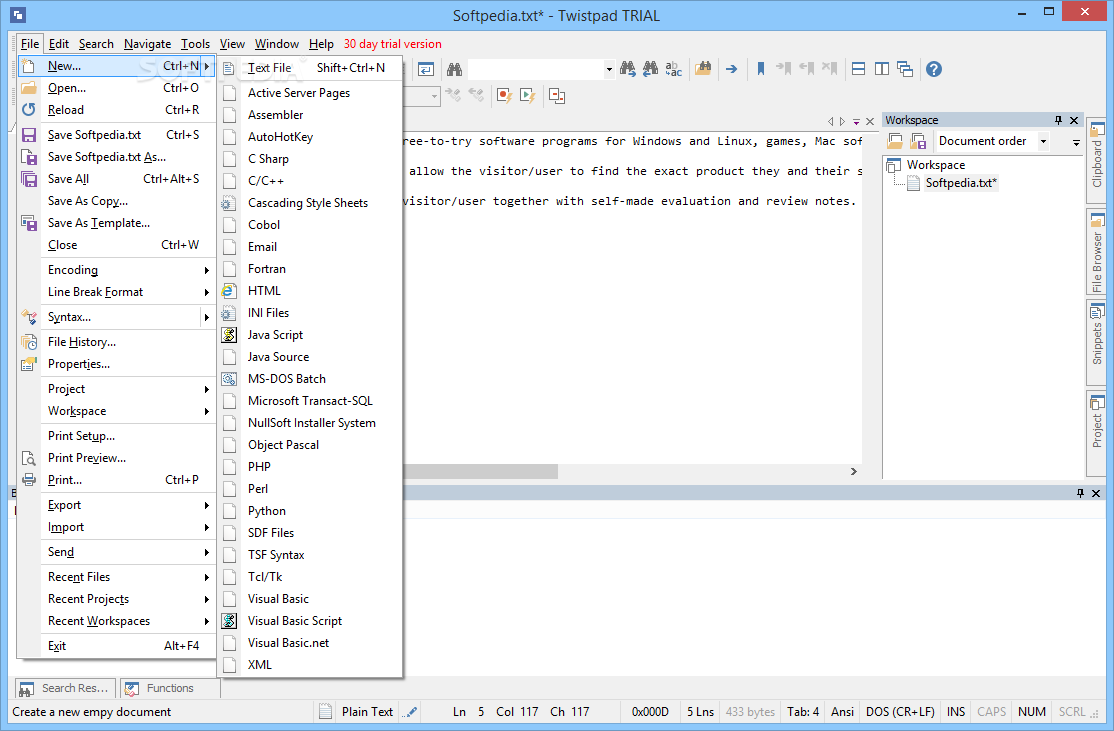Toggle word wrap toolbar icon
The height and width of the screenshot is (731, 1114).
click(x=426, y=69)
